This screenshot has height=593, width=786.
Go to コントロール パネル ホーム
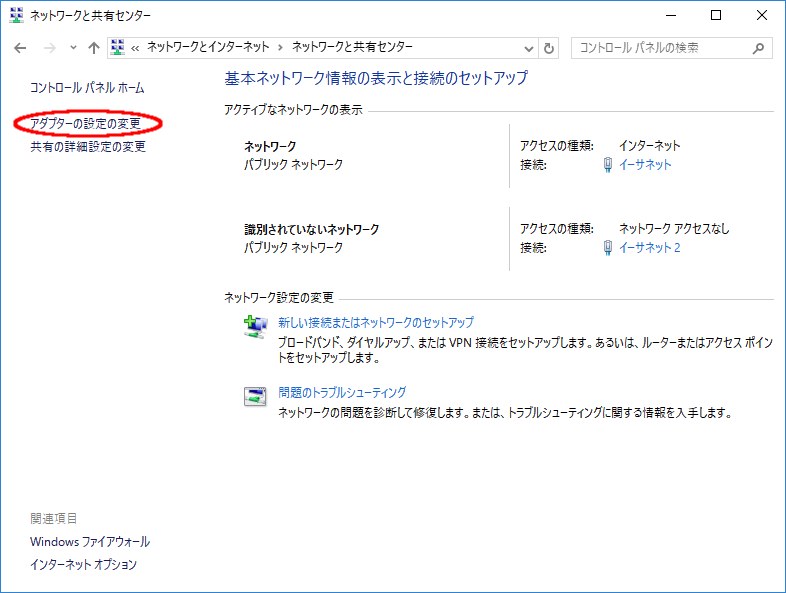coord(87,88)
